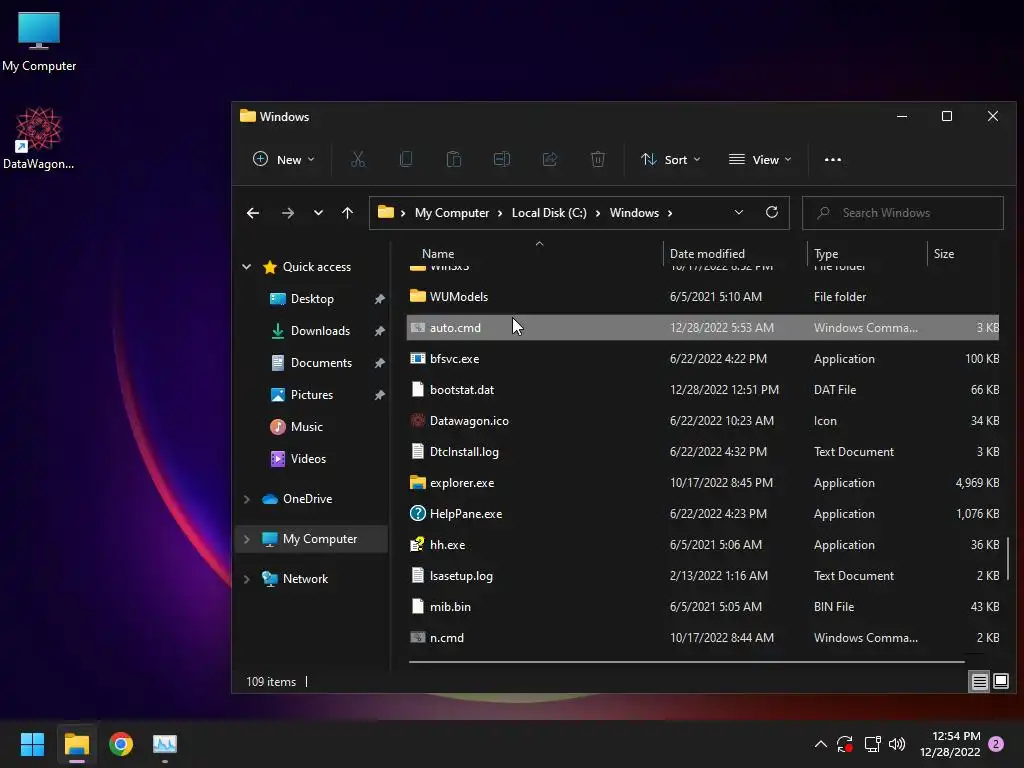
Task: Unpin Downloads from Quick access
Action: [379, 331]
